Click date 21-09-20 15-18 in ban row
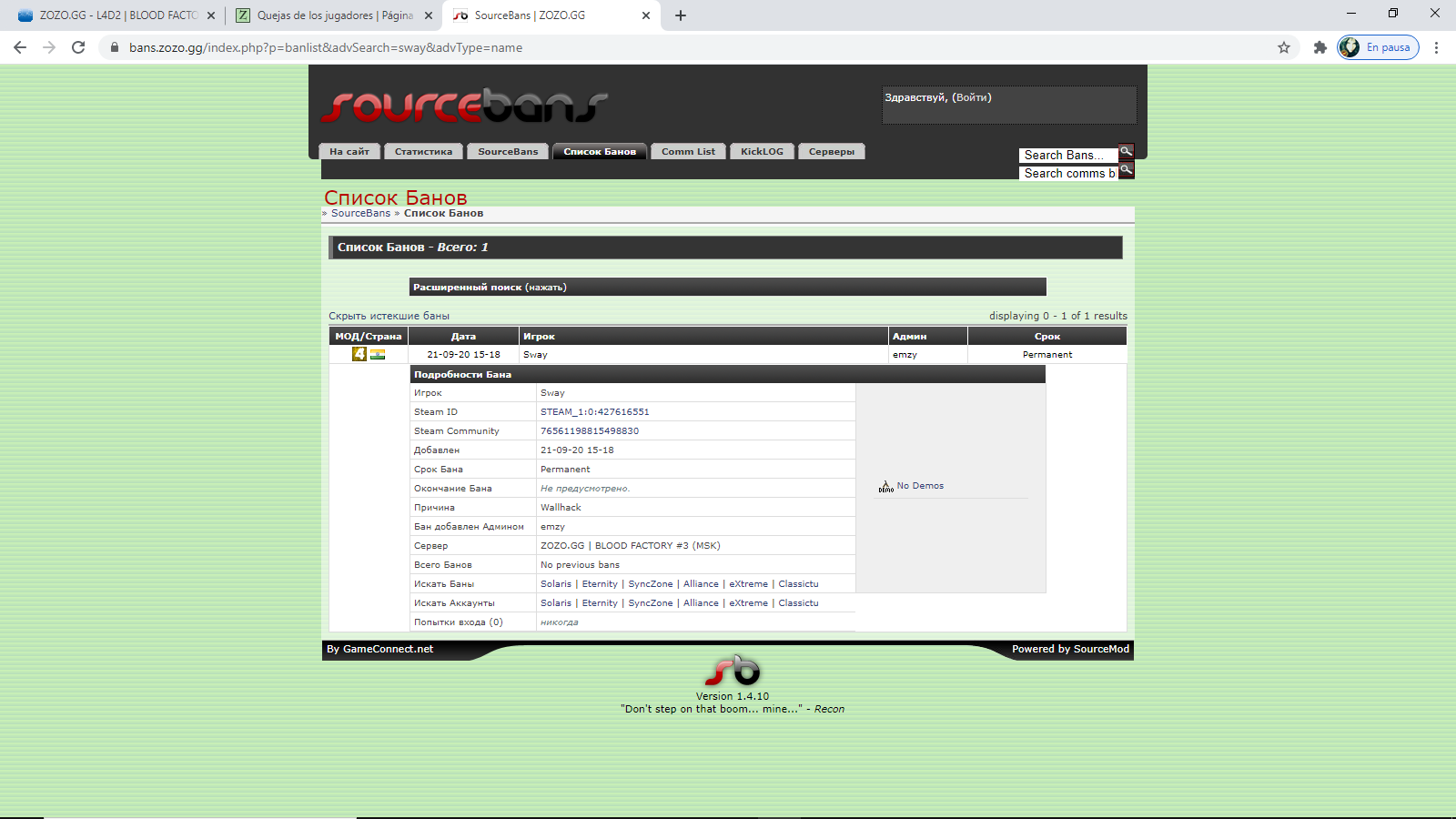1456x819 pixels. (x=463, y=355)
